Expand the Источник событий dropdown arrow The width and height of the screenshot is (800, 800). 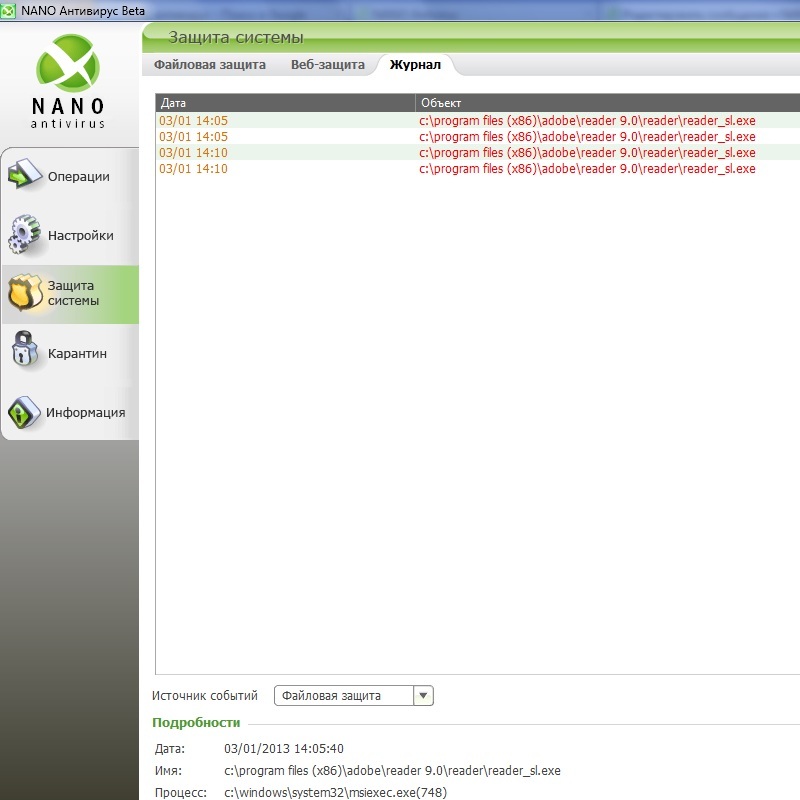coord(423,696)
